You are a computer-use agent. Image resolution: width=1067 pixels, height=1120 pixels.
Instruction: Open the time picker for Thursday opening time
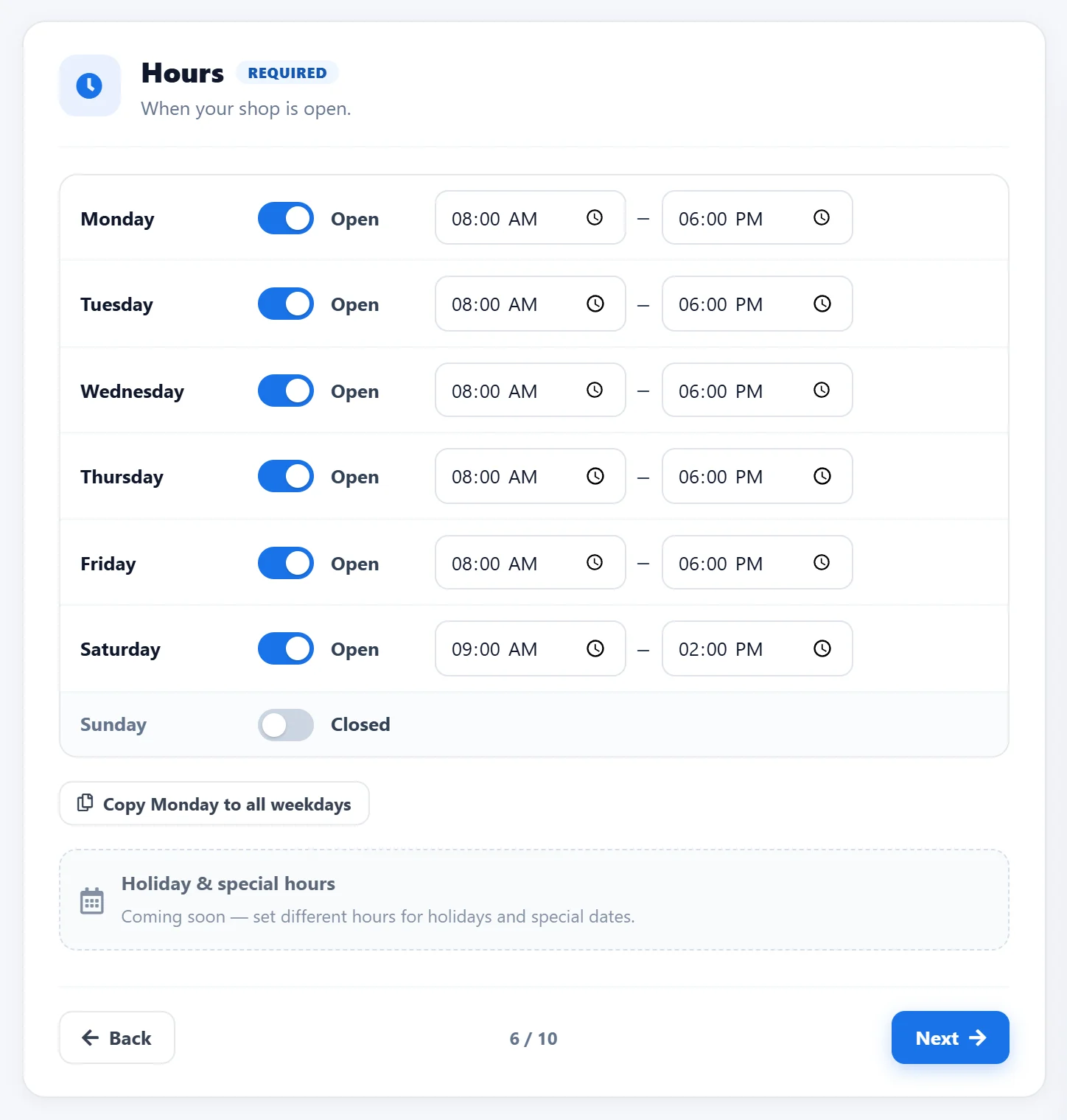pos(595,476)
